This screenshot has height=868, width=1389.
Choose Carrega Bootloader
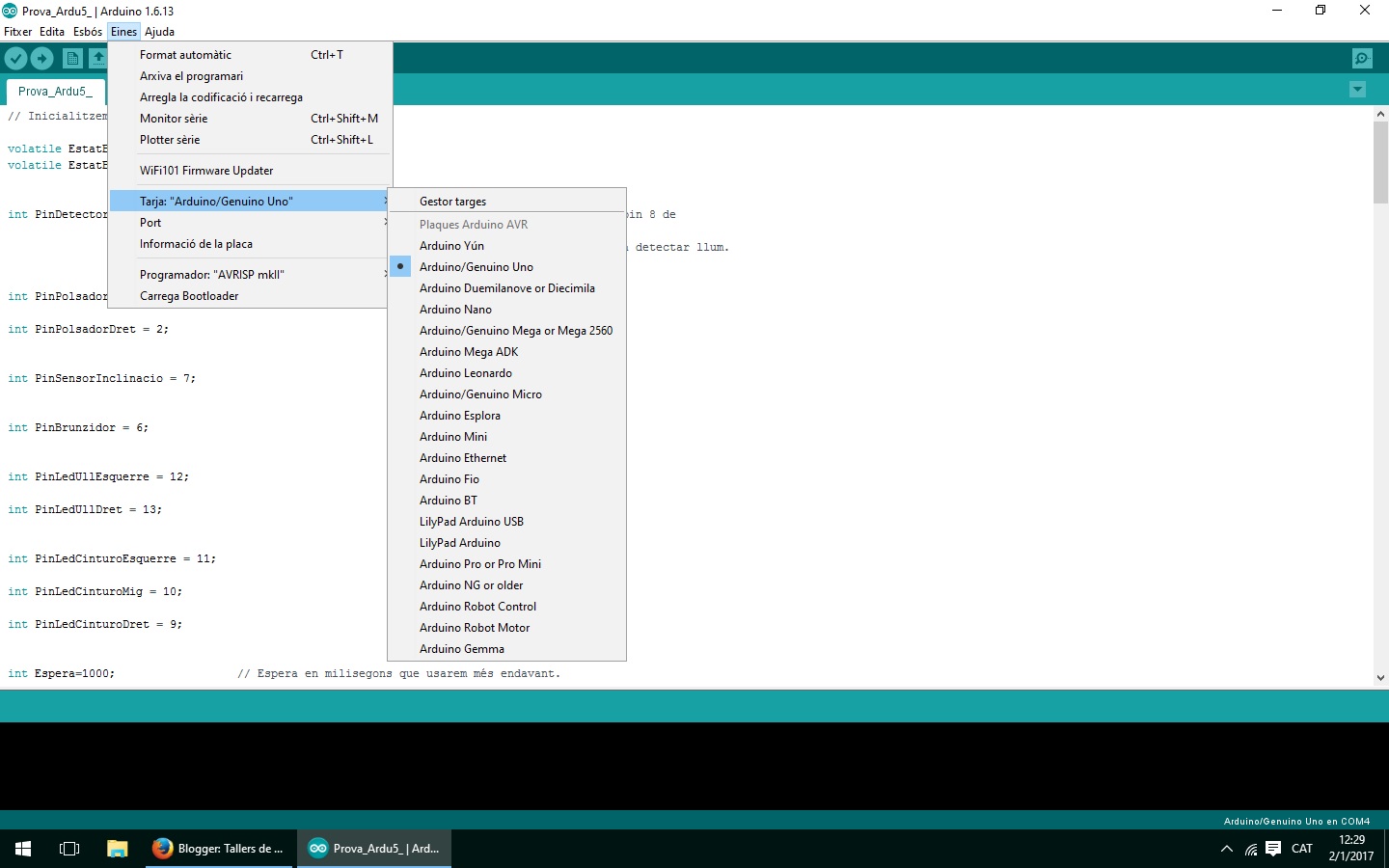pos(250,296)
